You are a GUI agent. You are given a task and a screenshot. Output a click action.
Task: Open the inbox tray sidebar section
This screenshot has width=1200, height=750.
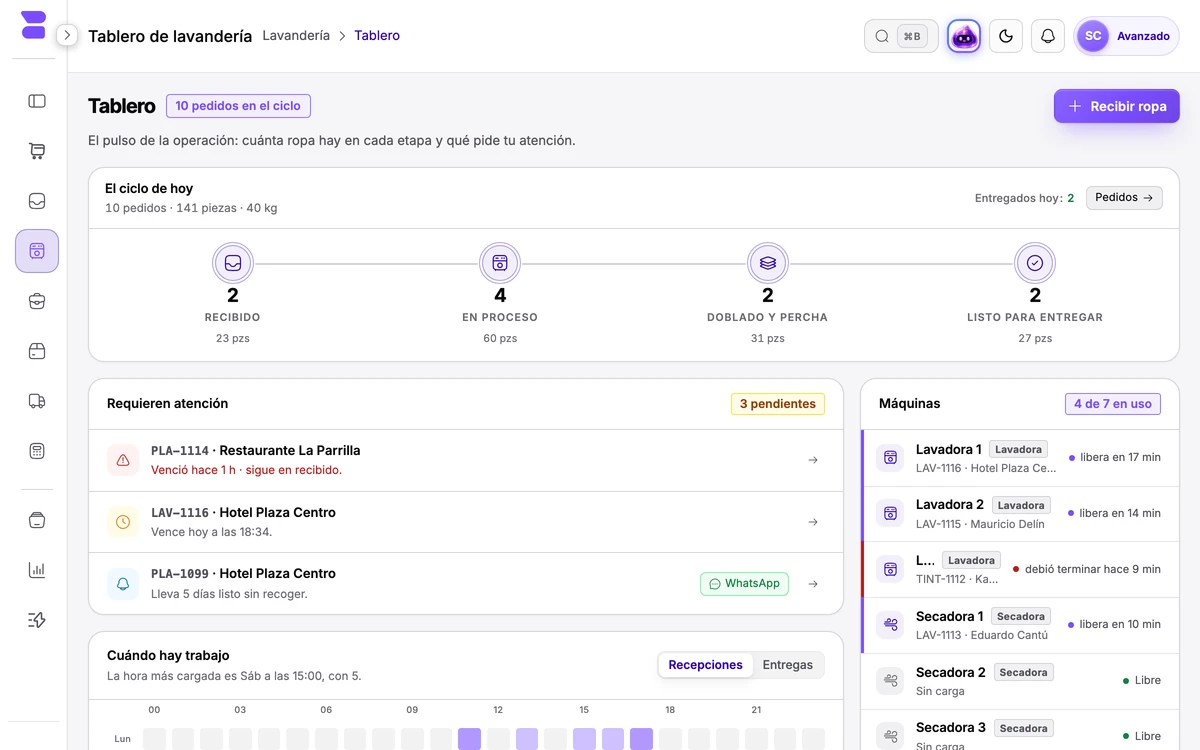click(37, 201)
